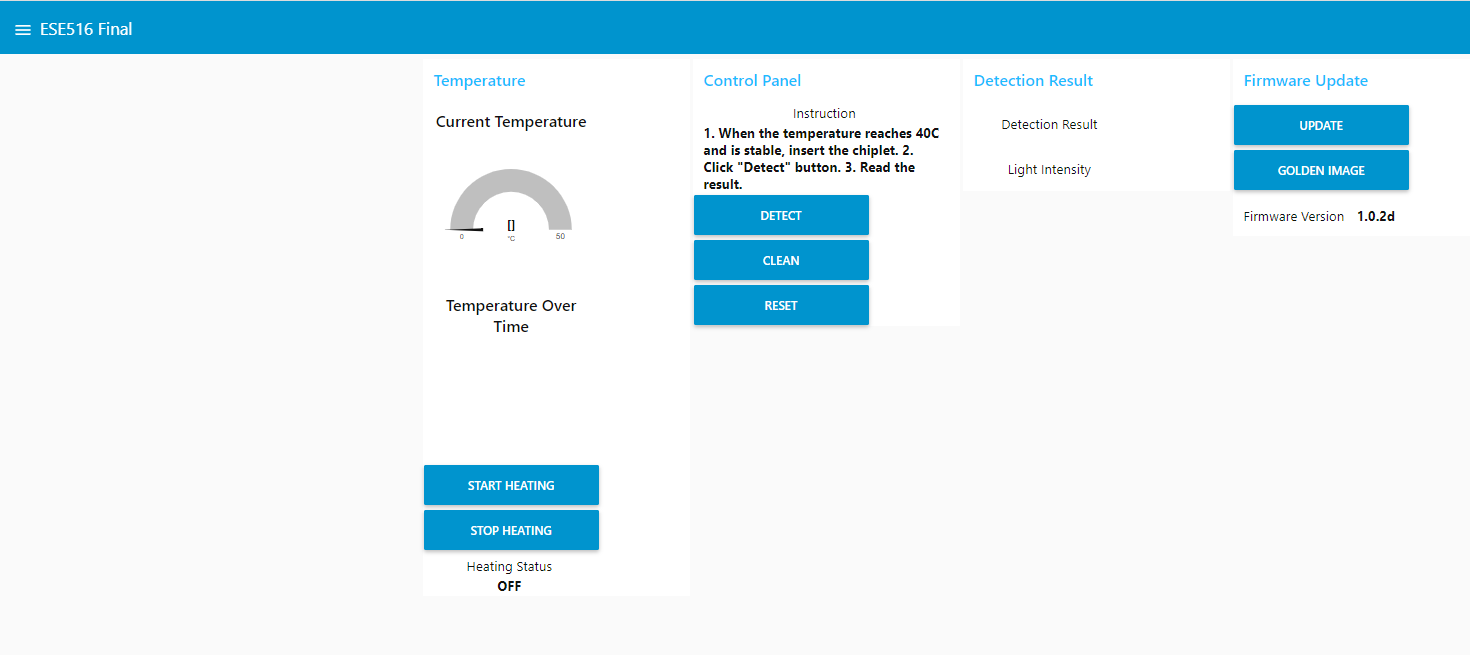Viewport: 1470px width, 655px height.
Task: Click the Firmware Update panel heading
Action: point(1305,81)
